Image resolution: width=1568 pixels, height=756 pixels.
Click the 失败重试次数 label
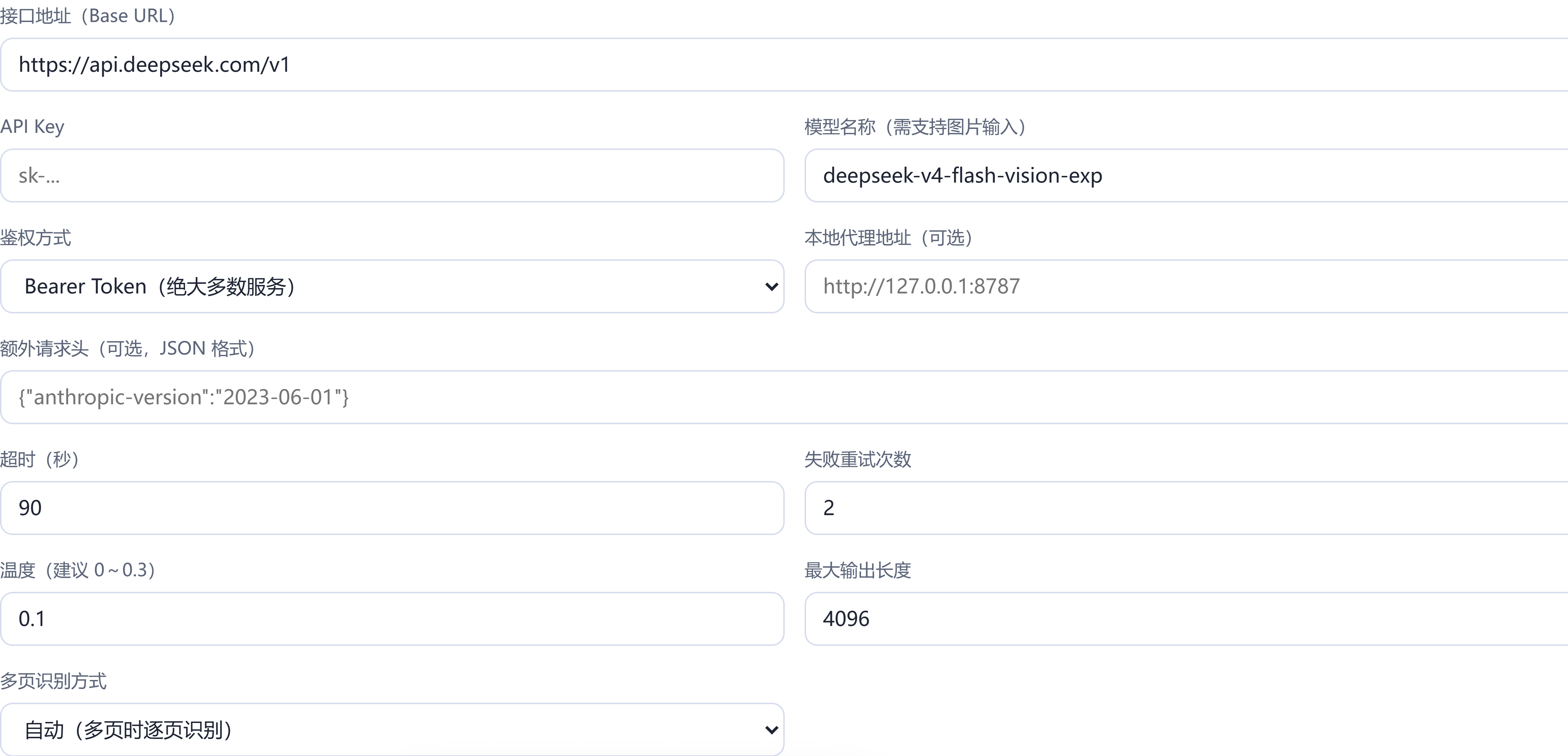(858, 459)
